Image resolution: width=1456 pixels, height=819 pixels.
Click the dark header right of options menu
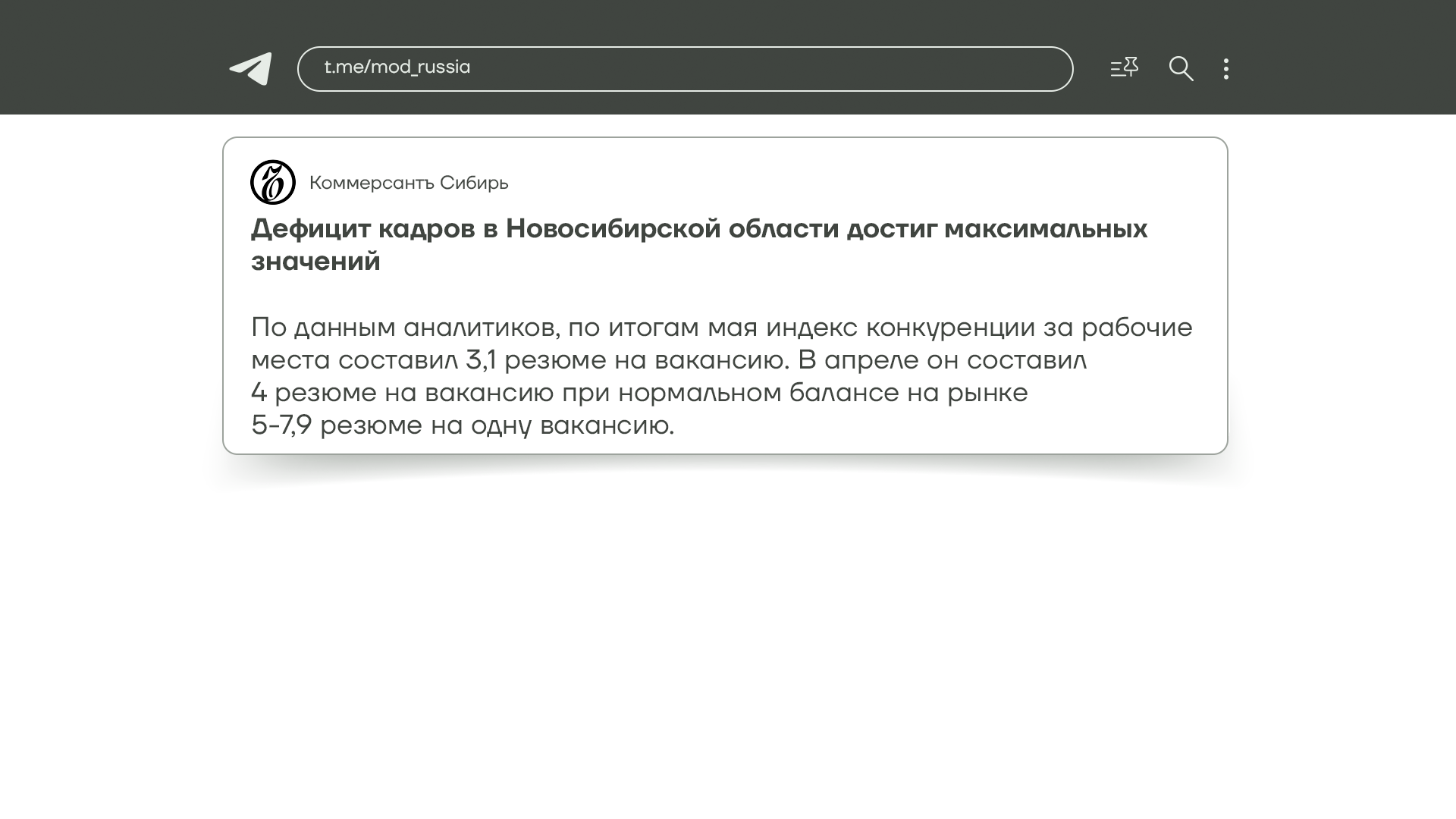[x=1350, y=58]
